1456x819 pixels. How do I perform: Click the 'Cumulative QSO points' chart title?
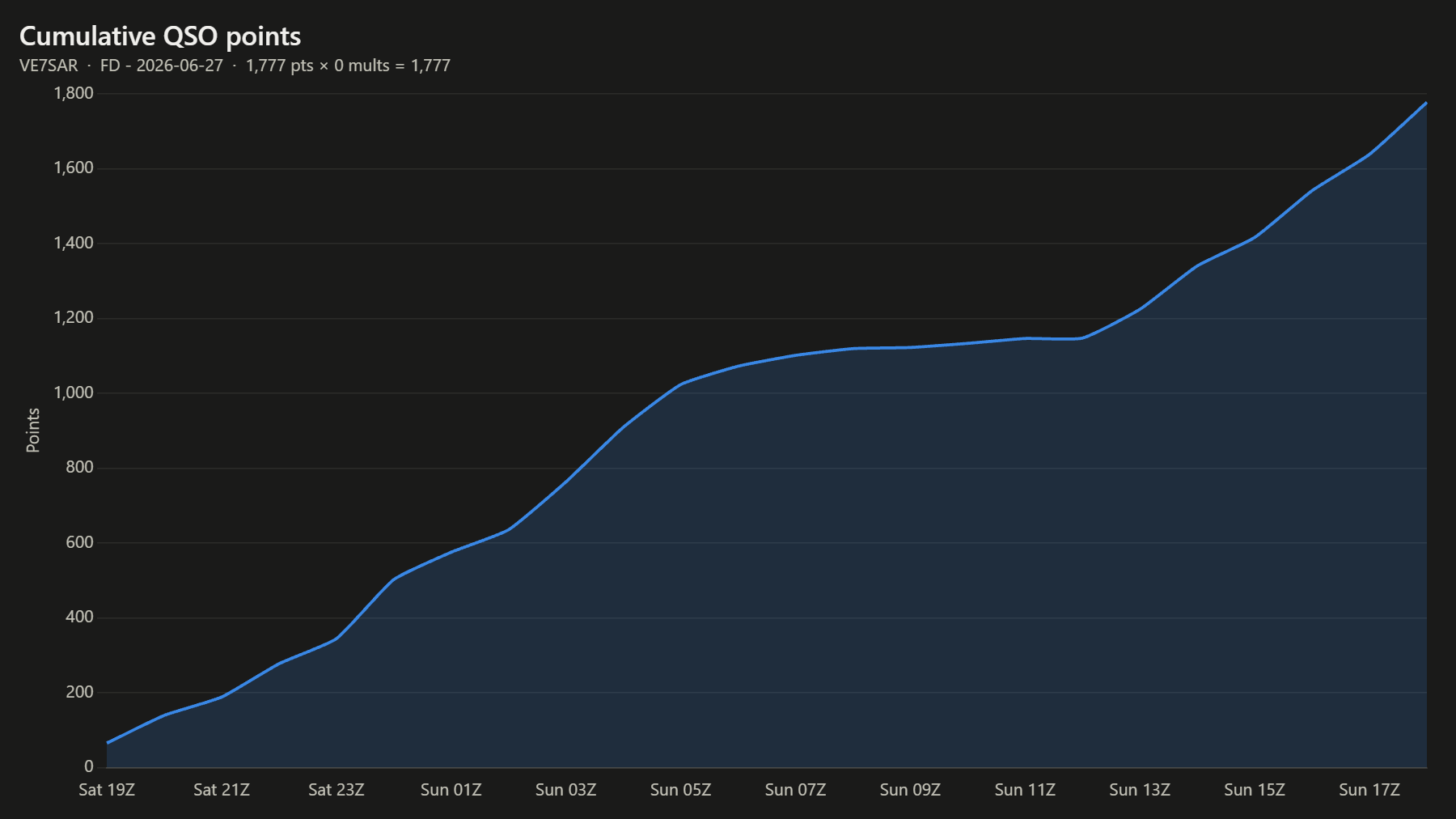click(160, 36)
